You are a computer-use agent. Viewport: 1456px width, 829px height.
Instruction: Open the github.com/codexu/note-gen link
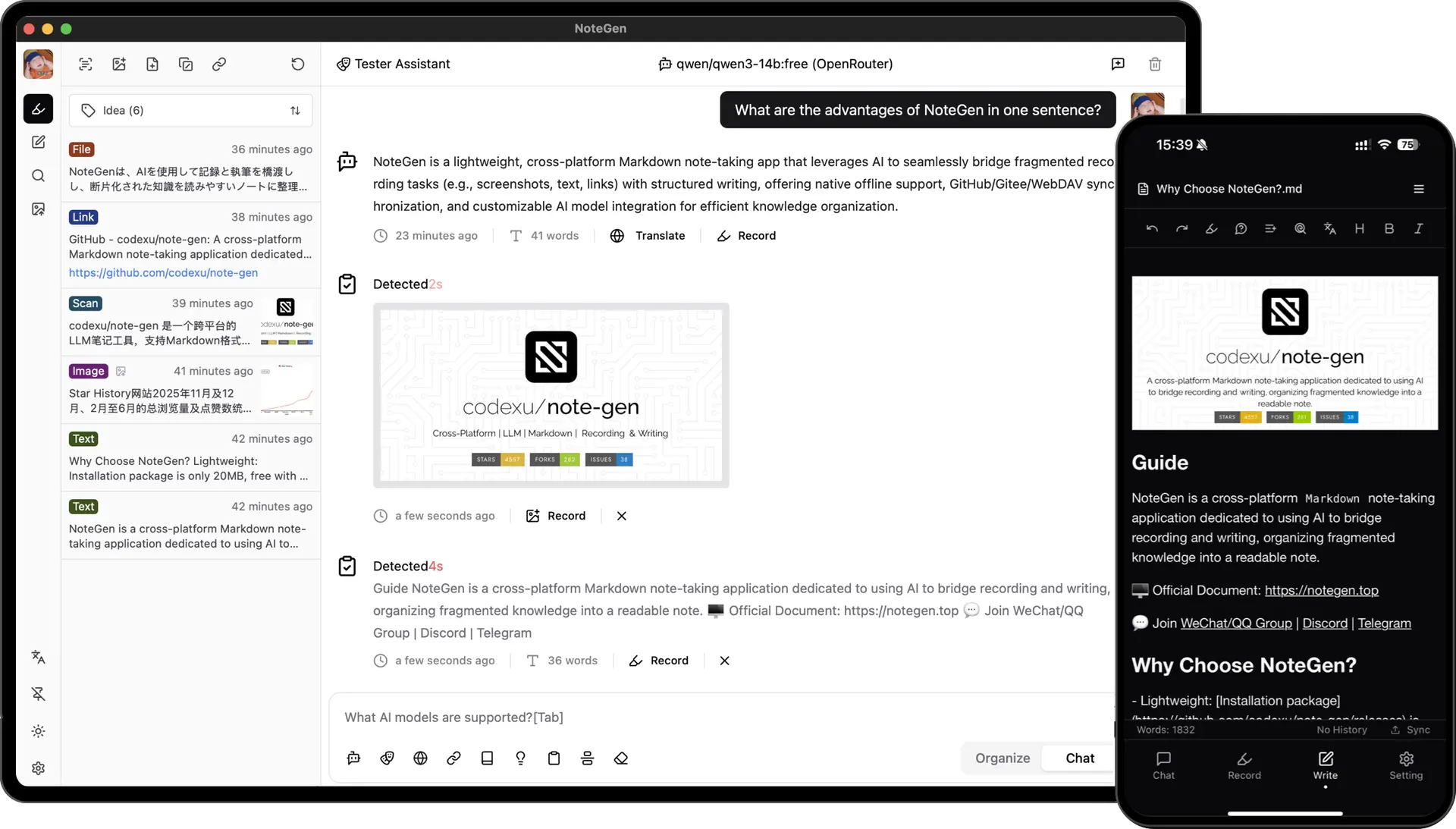pos(163,273)
